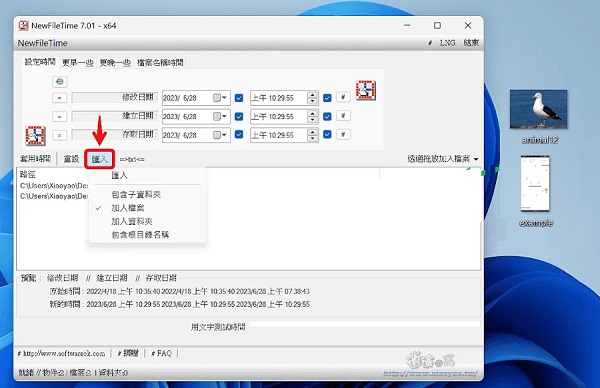Switch to the 更早一些 tab
The width and height of the screenshot is (600, 388).
click(78, 63)
